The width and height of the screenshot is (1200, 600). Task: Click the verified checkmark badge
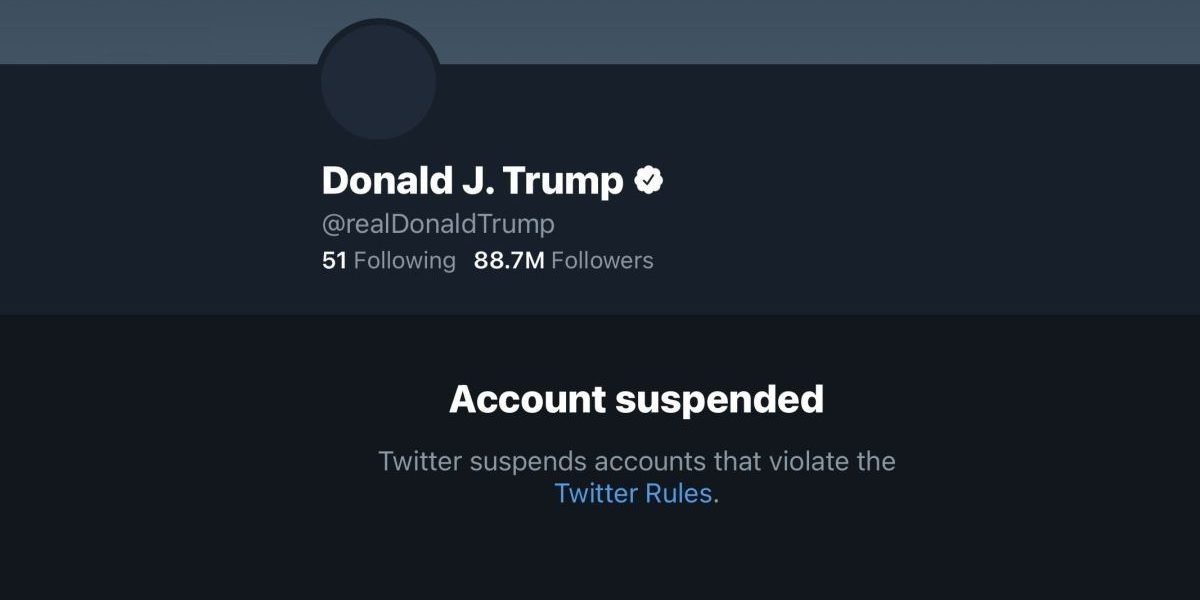pyautogui.click(x=650, y=181)
